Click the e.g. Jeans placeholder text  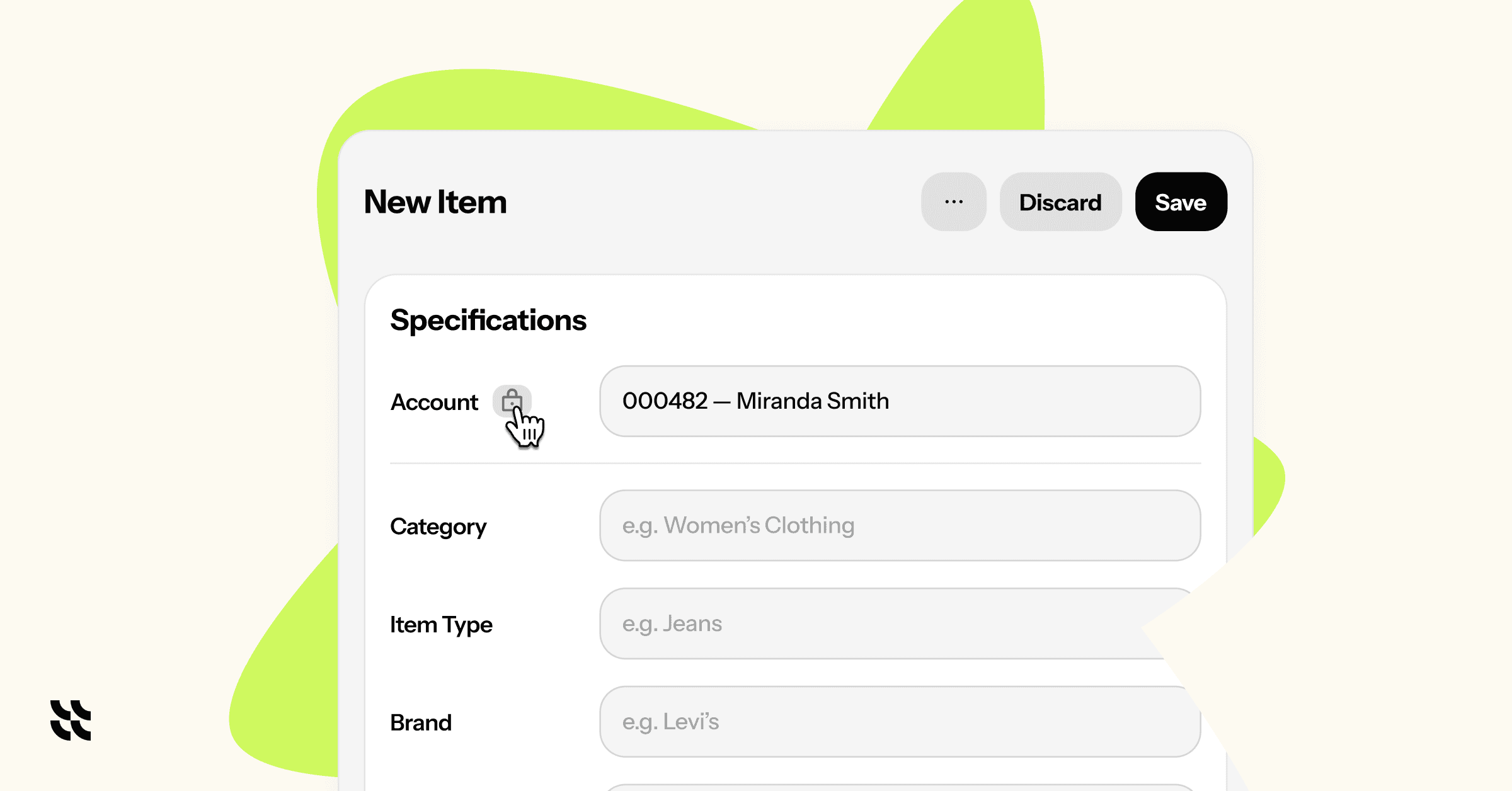(x=672, y=623)
